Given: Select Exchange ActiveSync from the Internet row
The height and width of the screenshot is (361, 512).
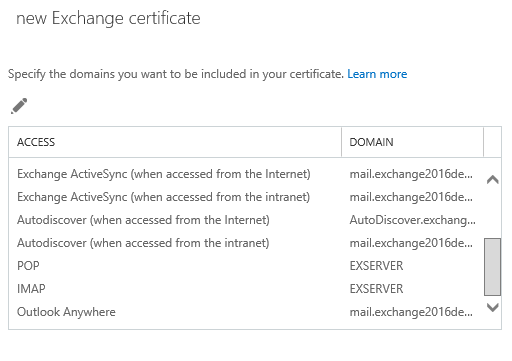Looking at the screenshot, I should pos(246,174).
